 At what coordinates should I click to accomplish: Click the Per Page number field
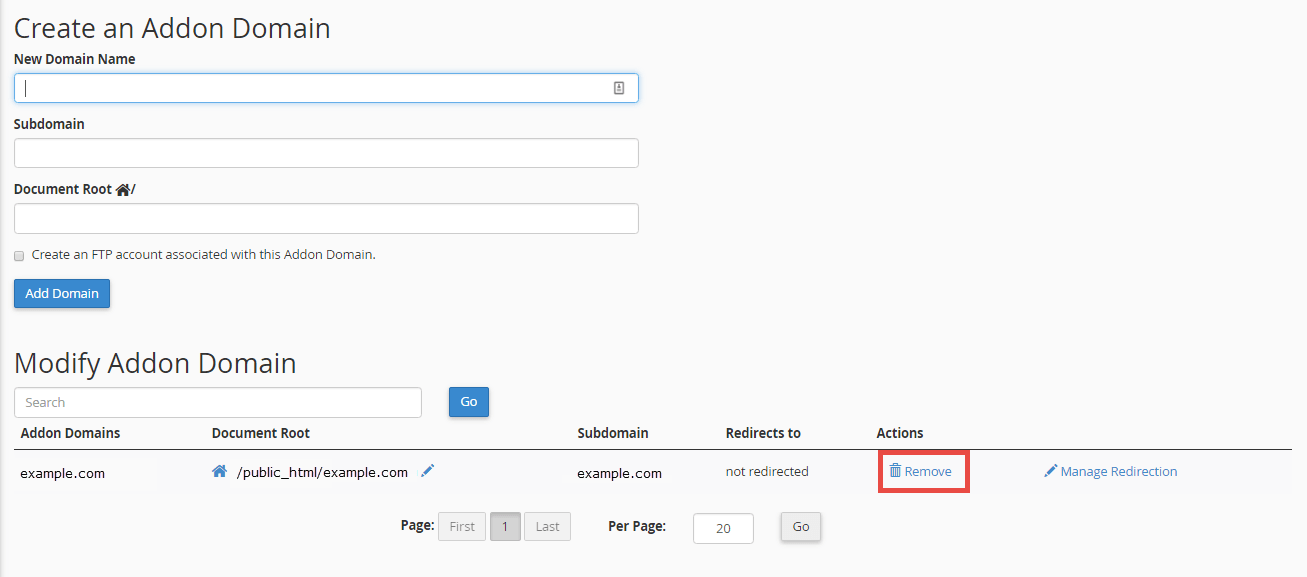click(x=723, y=528)
